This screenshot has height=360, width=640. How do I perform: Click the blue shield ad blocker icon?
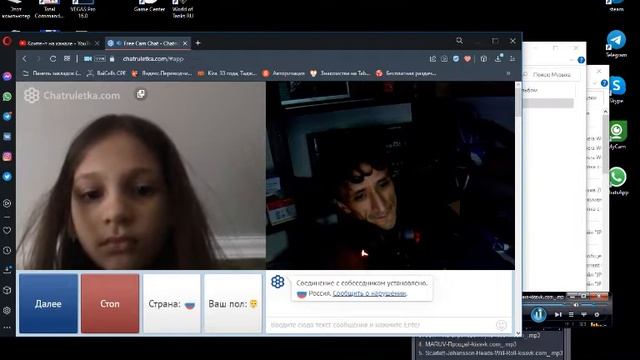pos(456,59)
